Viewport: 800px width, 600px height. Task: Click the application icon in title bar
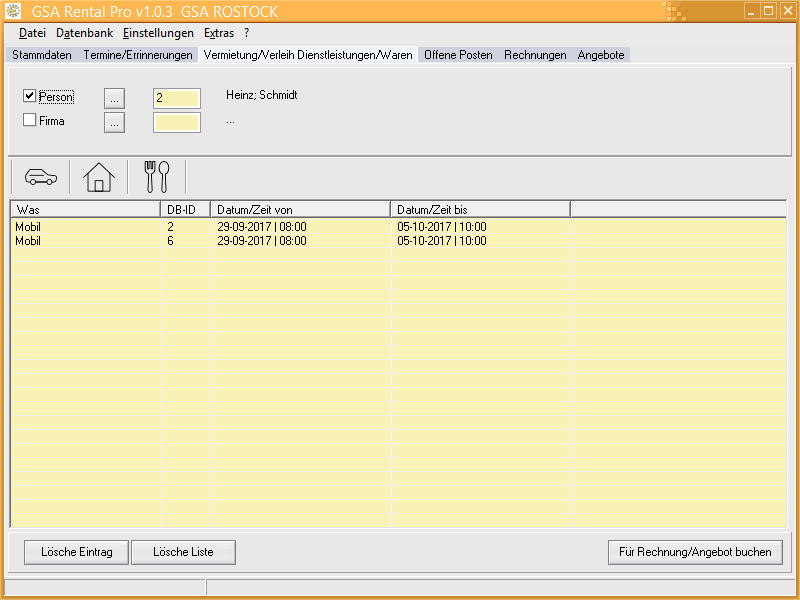coord(14,11)
